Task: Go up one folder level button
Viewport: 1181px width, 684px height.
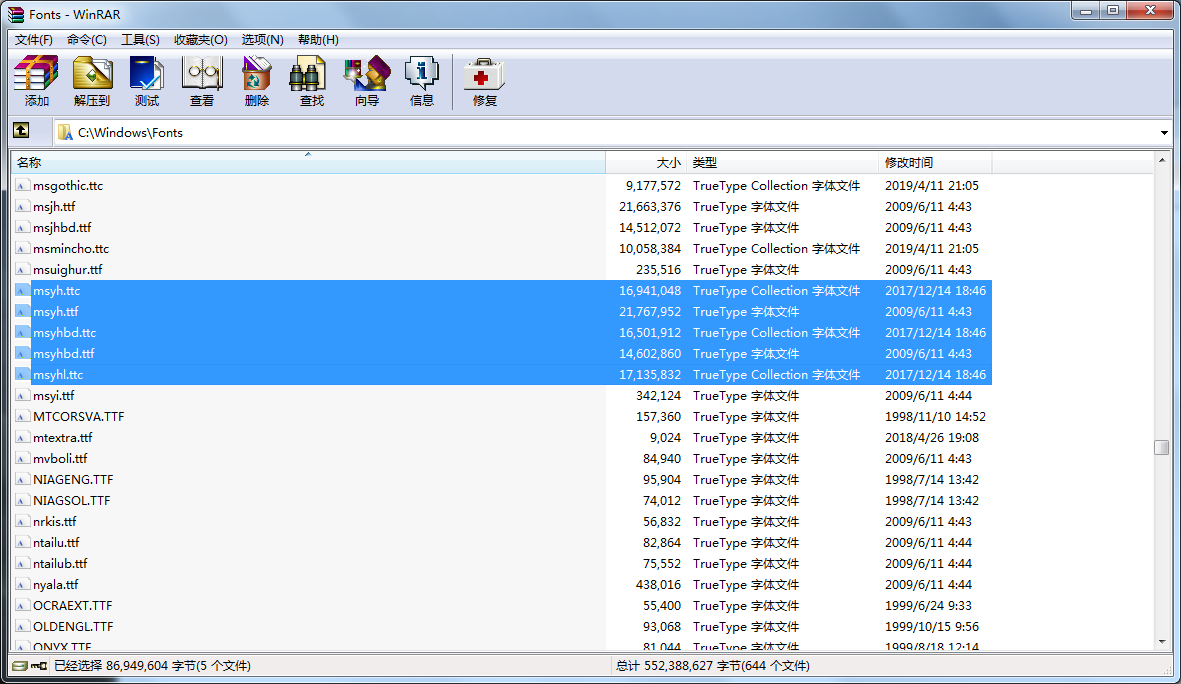Action: 21,131
